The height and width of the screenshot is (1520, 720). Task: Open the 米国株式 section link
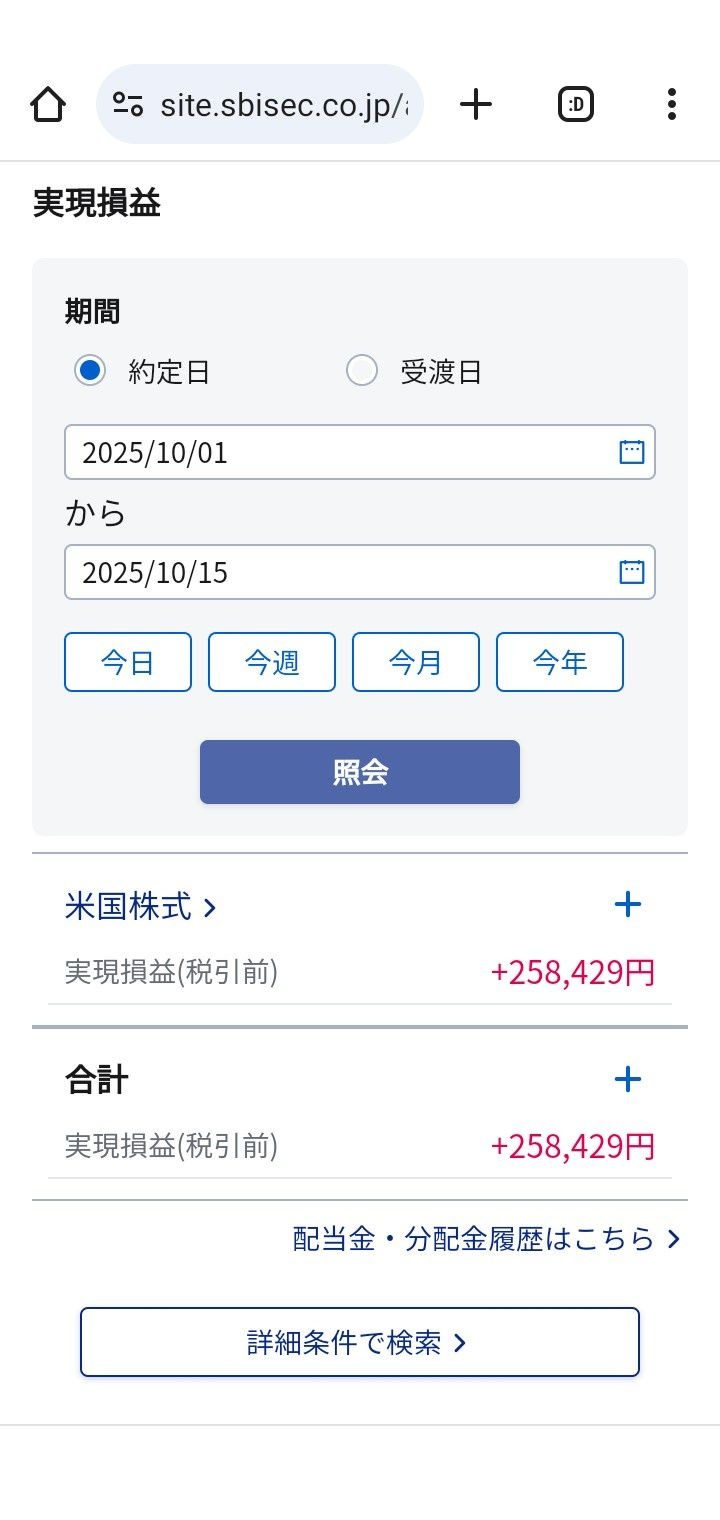140,907
